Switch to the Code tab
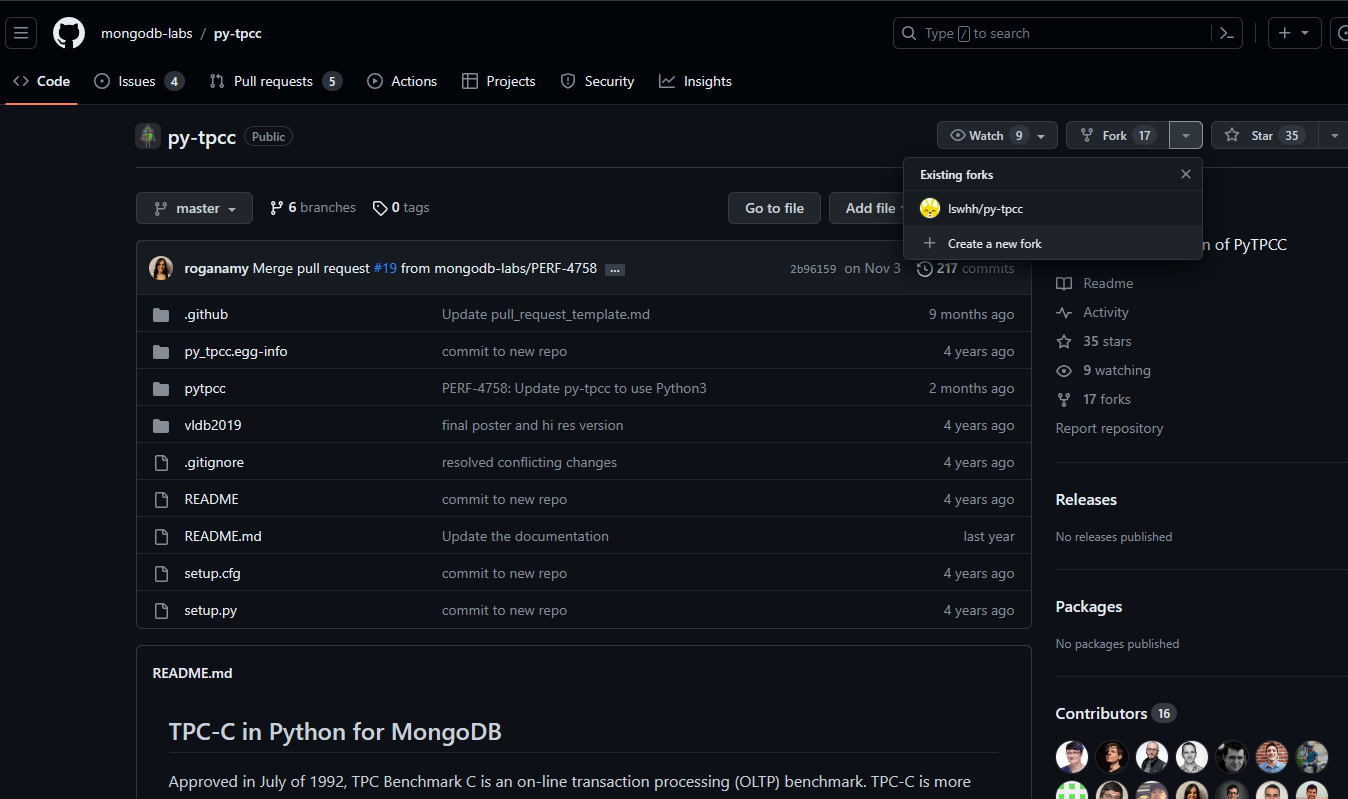The image size is (1348, 799). click(41, 81)
